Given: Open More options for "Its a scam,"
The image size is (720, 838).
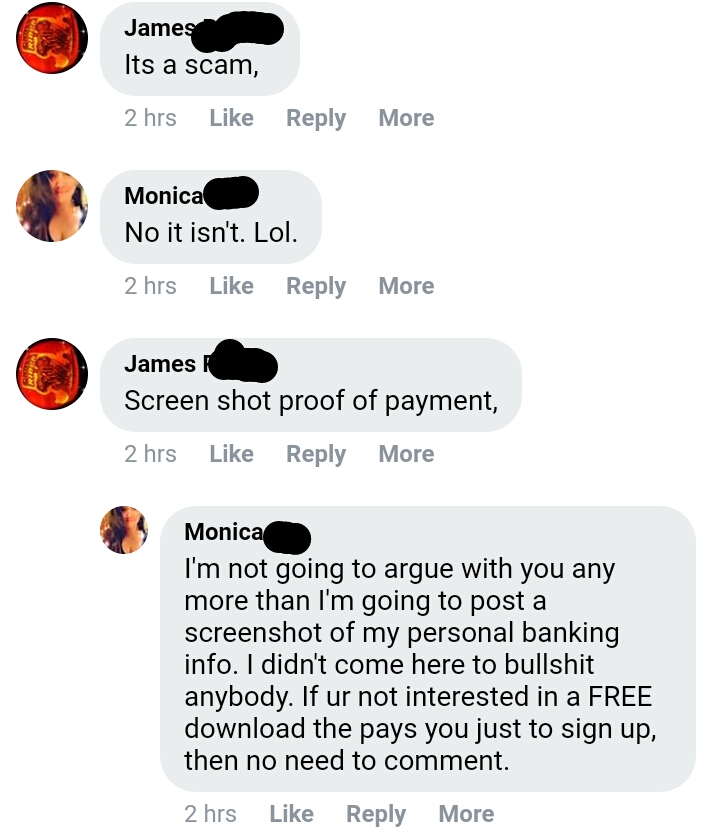Looking at the screenshot, I should pyautogui.click(x=406, y=118).
